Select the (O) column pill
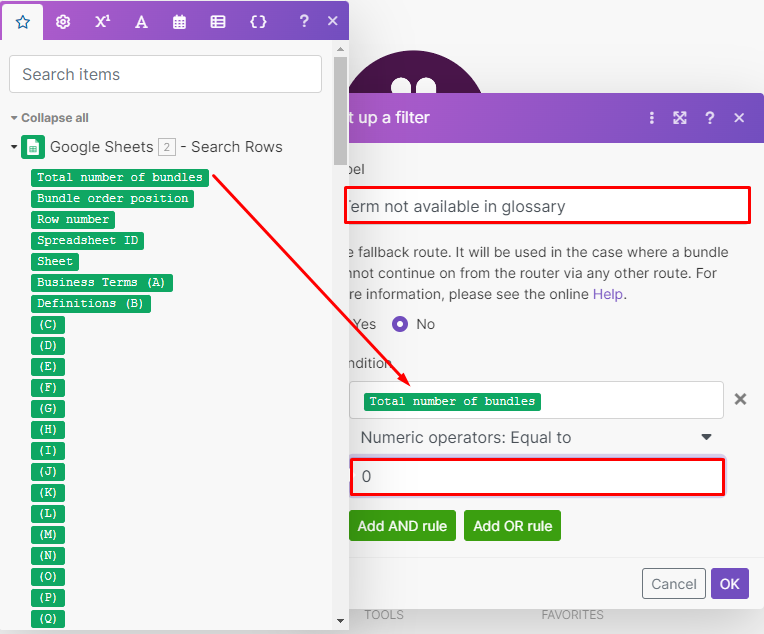This screenshot has height=634, width=764. click(48, 576)
